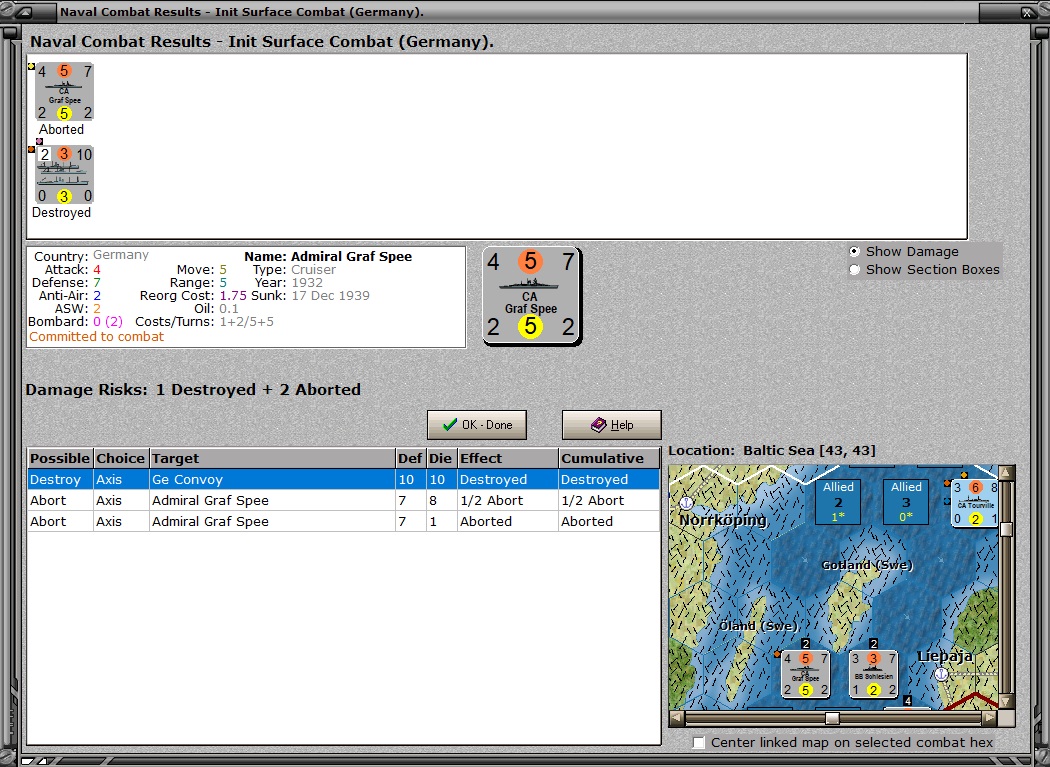Select the Graf Spee Aborted row with die 1
Screen dimensions: 1050x767
coord(344,521)
